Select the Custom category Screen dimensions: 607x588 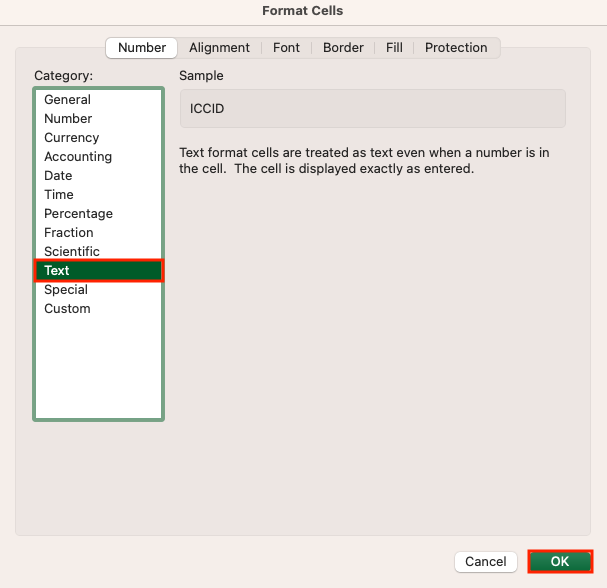coord(98,309)
